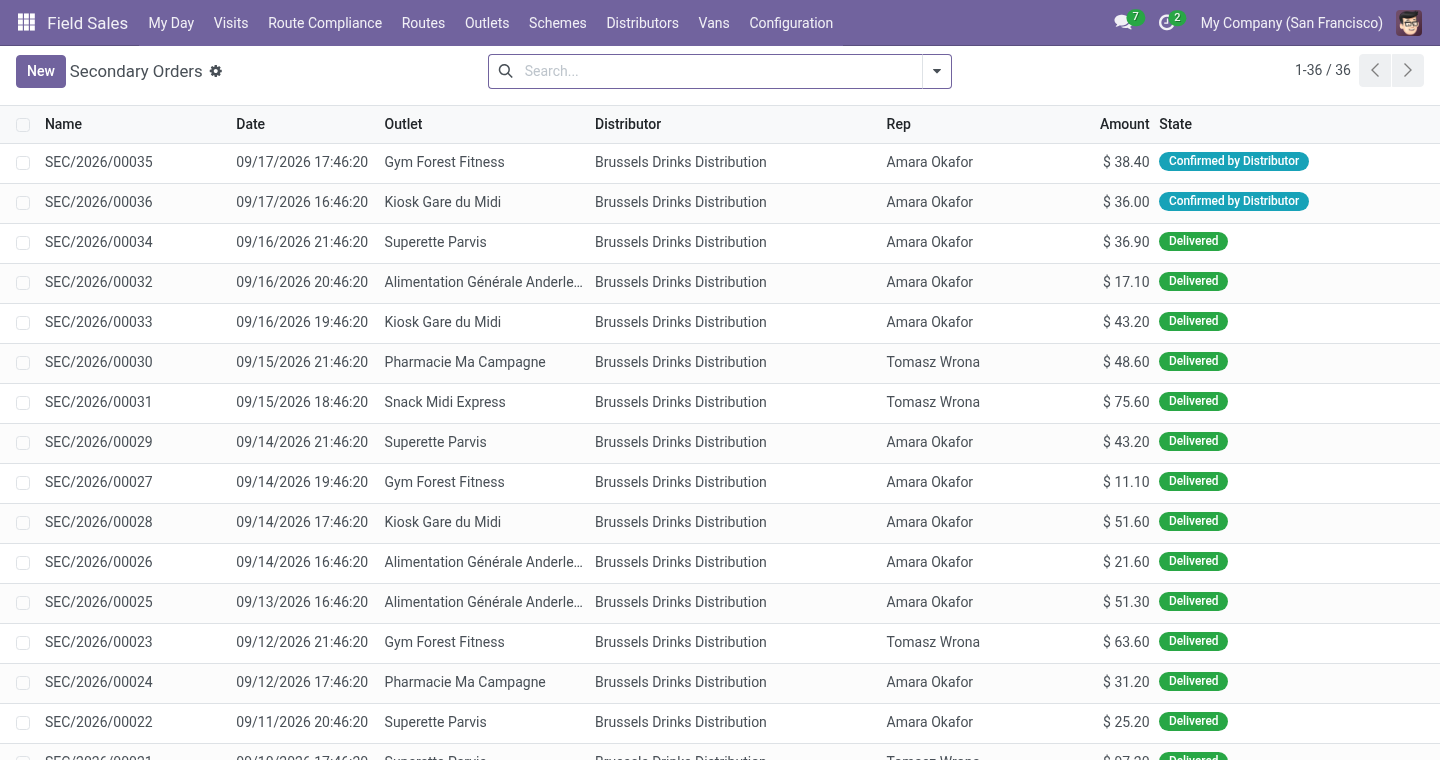Open the activities clock icon

(x=1169, y=22)
